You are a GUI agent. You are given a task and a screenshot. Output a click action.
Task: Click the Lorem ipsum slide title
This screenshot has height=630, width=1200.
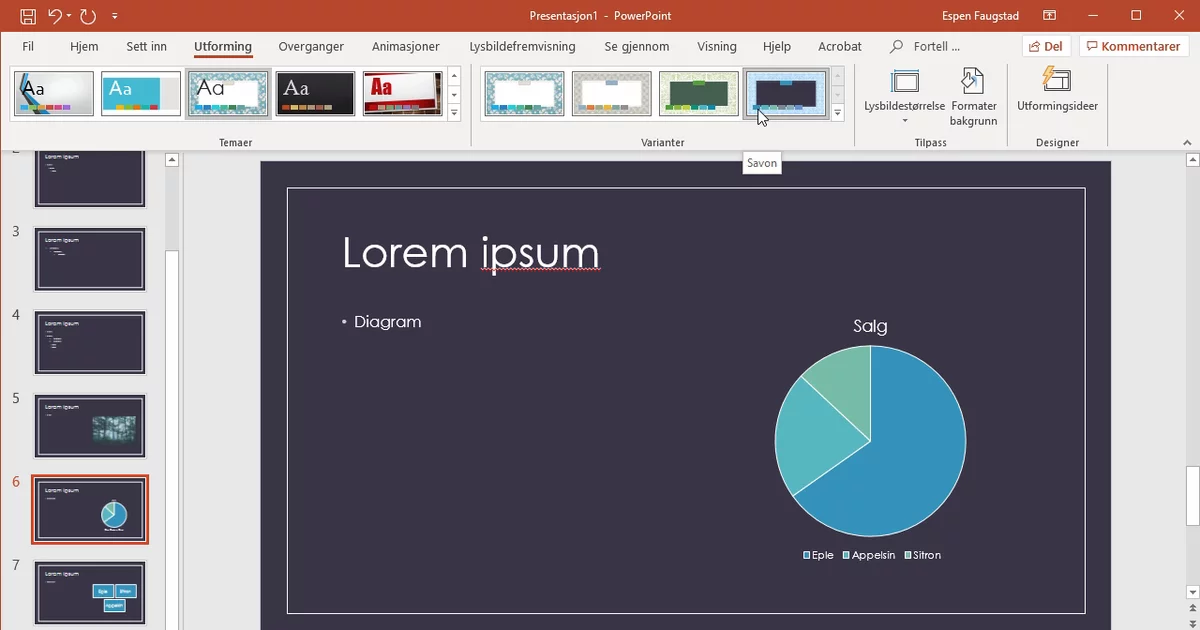pyautogui.click(x=471, y=252)
